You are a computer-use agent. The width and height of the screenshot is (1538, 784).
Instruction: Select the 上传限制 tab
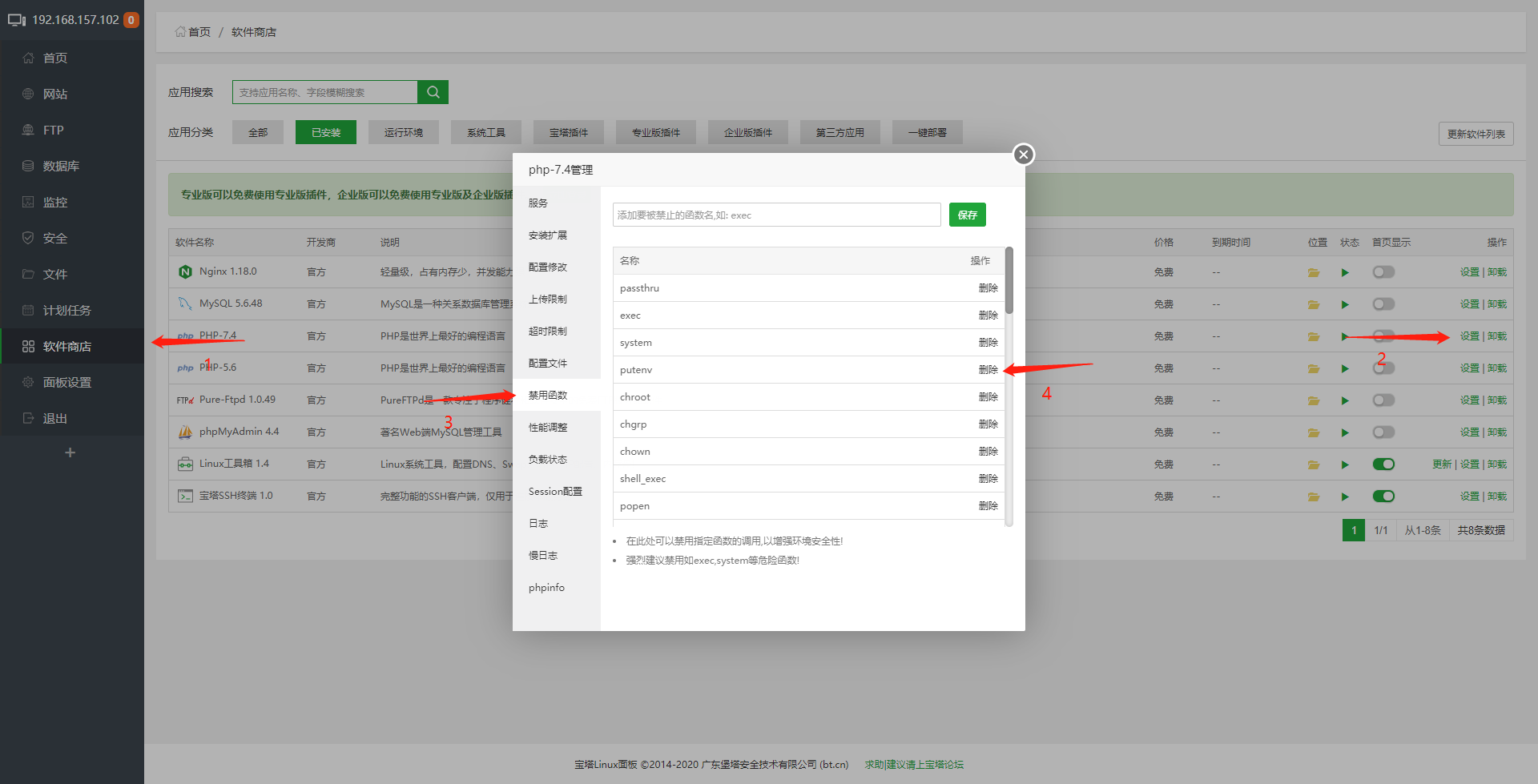click(x=557, y=300)
